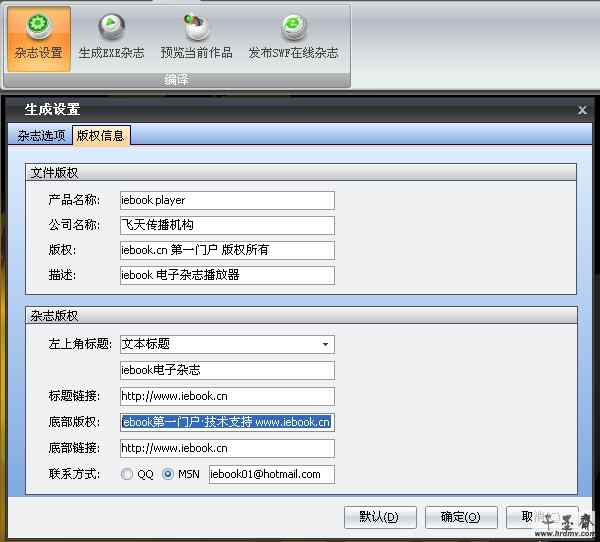Click the highlighted 底部版权 field
This screenshot has height=542, width=600.
[x=227, y=422]
